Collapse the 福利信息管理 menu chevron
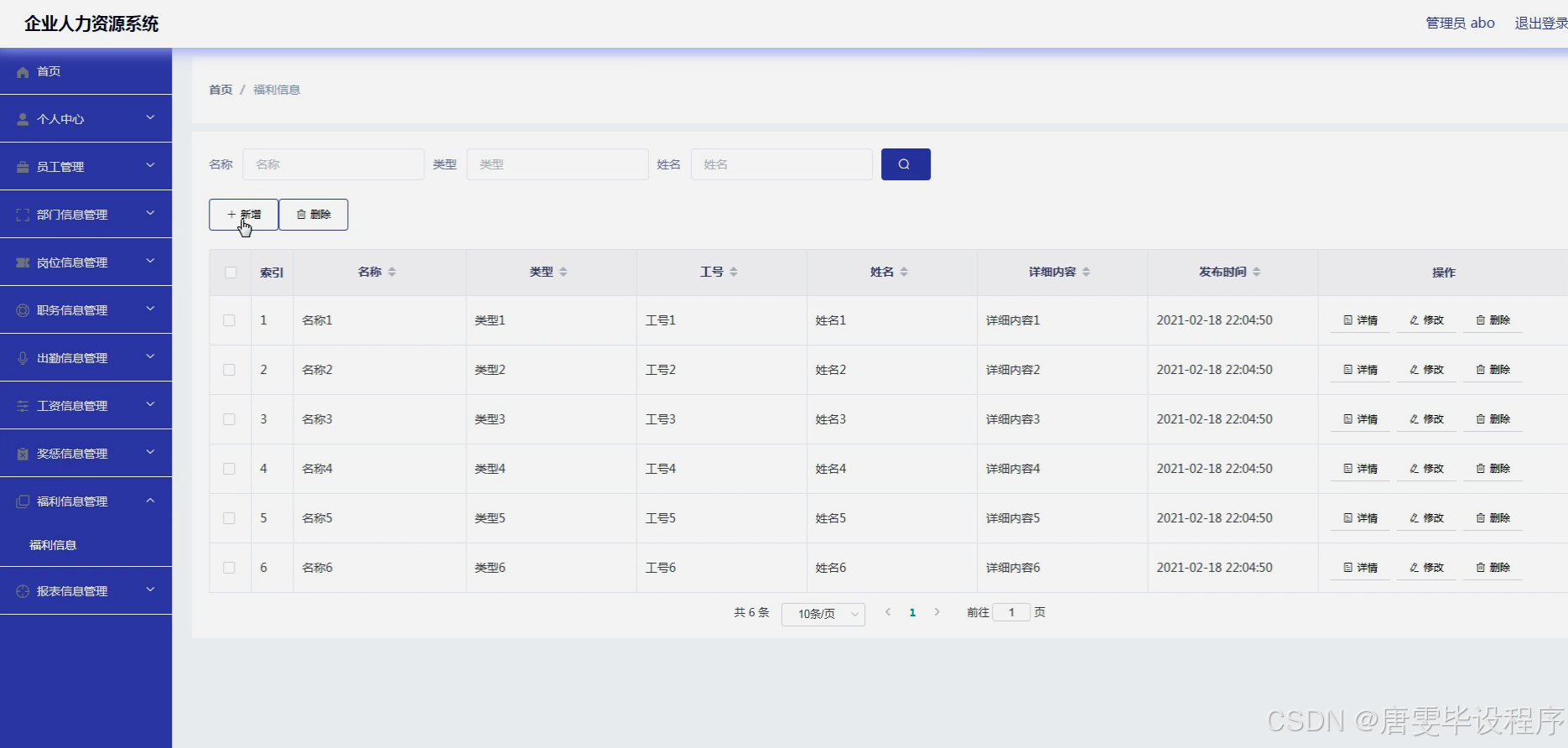Viewport: 1568px width, 748px height. [150, 501]
